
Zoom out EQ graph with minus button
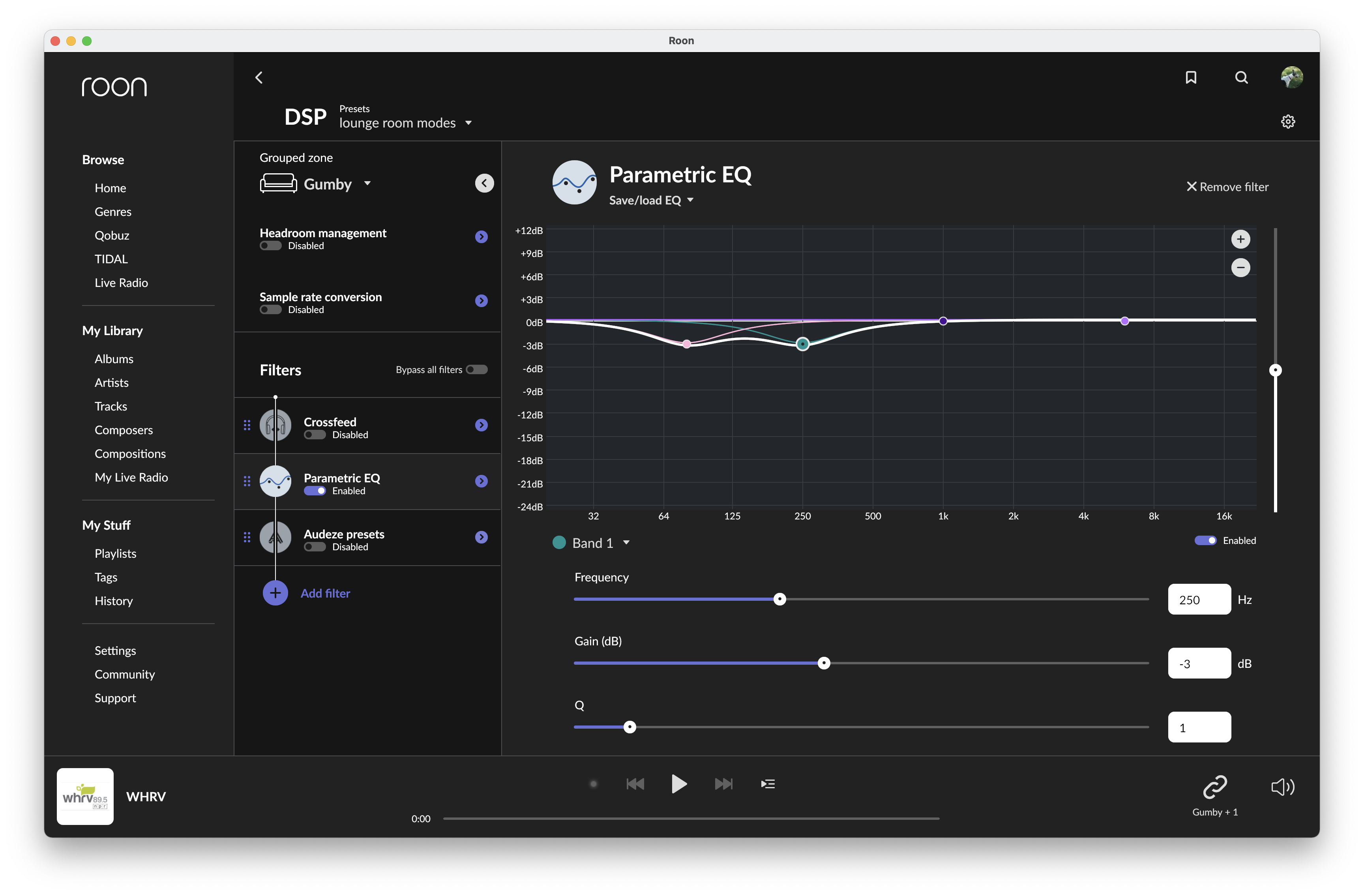[1240, 267]
